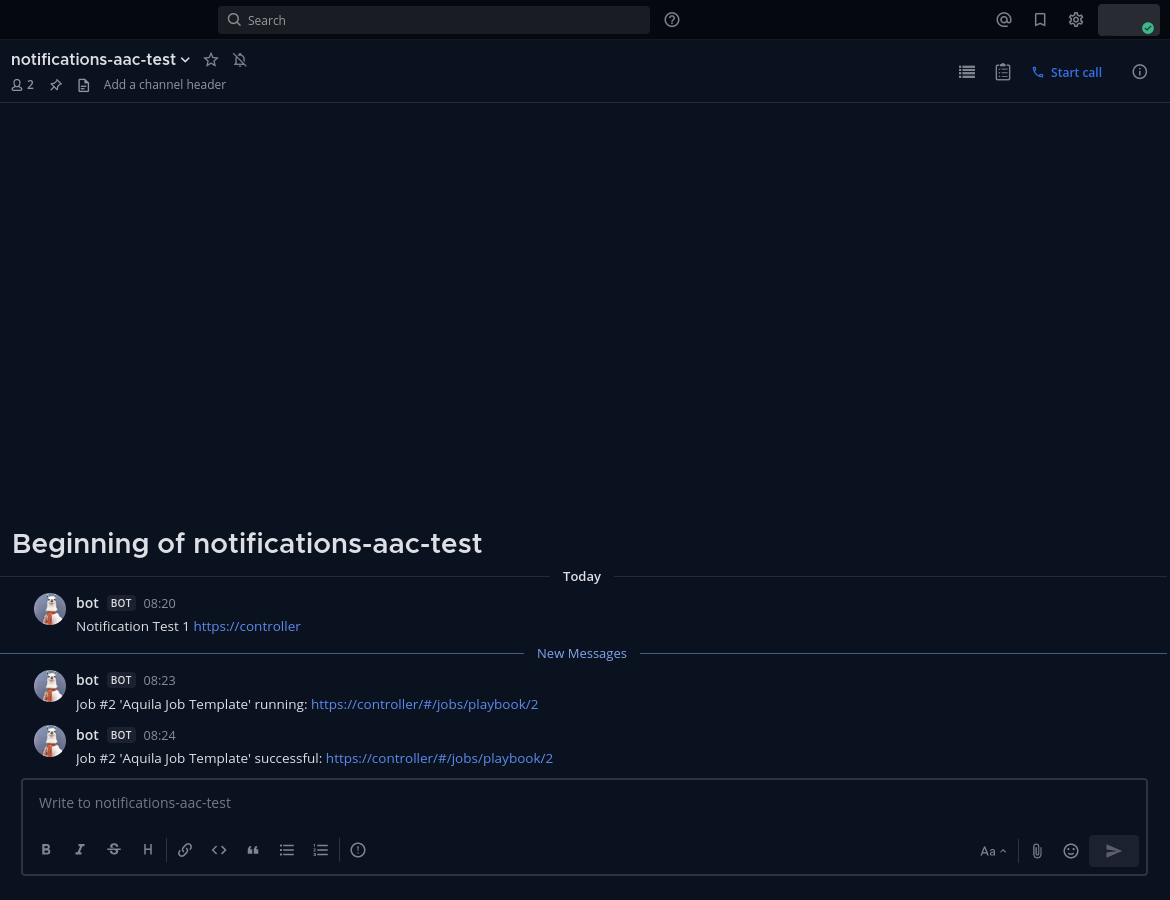Toggle formatting options with Aa control

pyautogui.click(x=993, y=851)
